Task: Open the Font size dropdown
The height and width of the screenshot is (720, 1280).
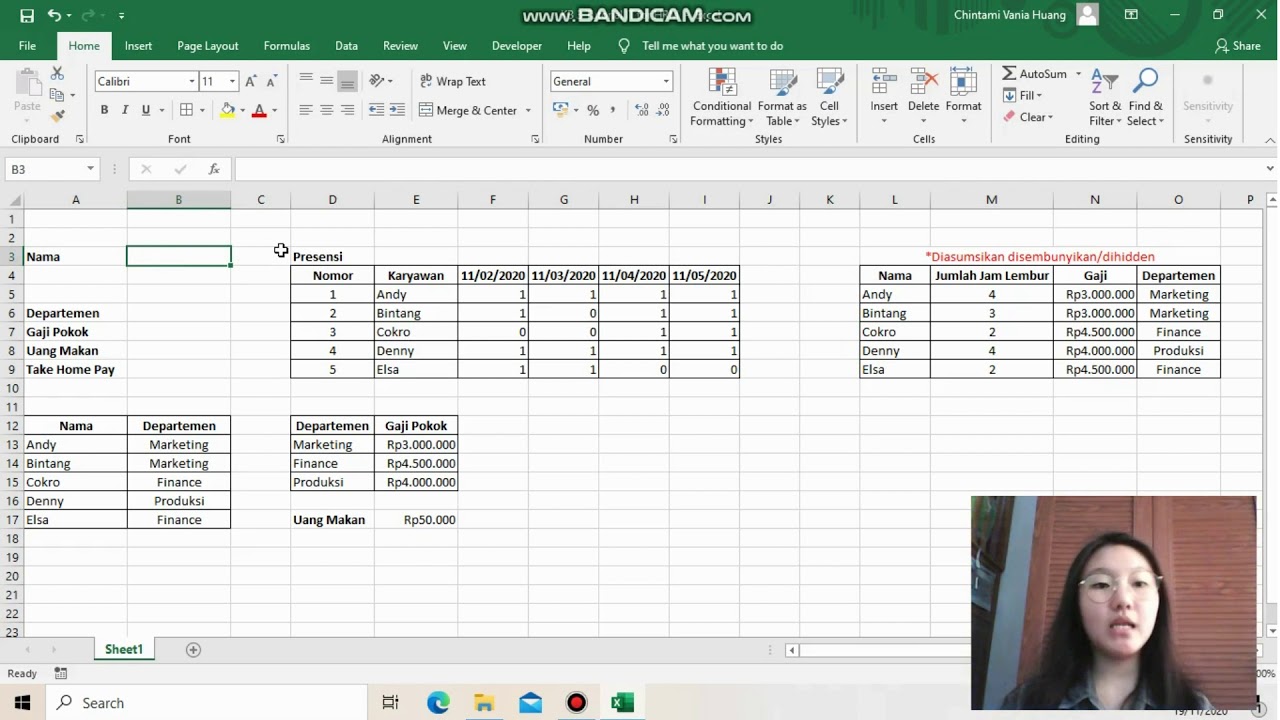Action: 232,81
